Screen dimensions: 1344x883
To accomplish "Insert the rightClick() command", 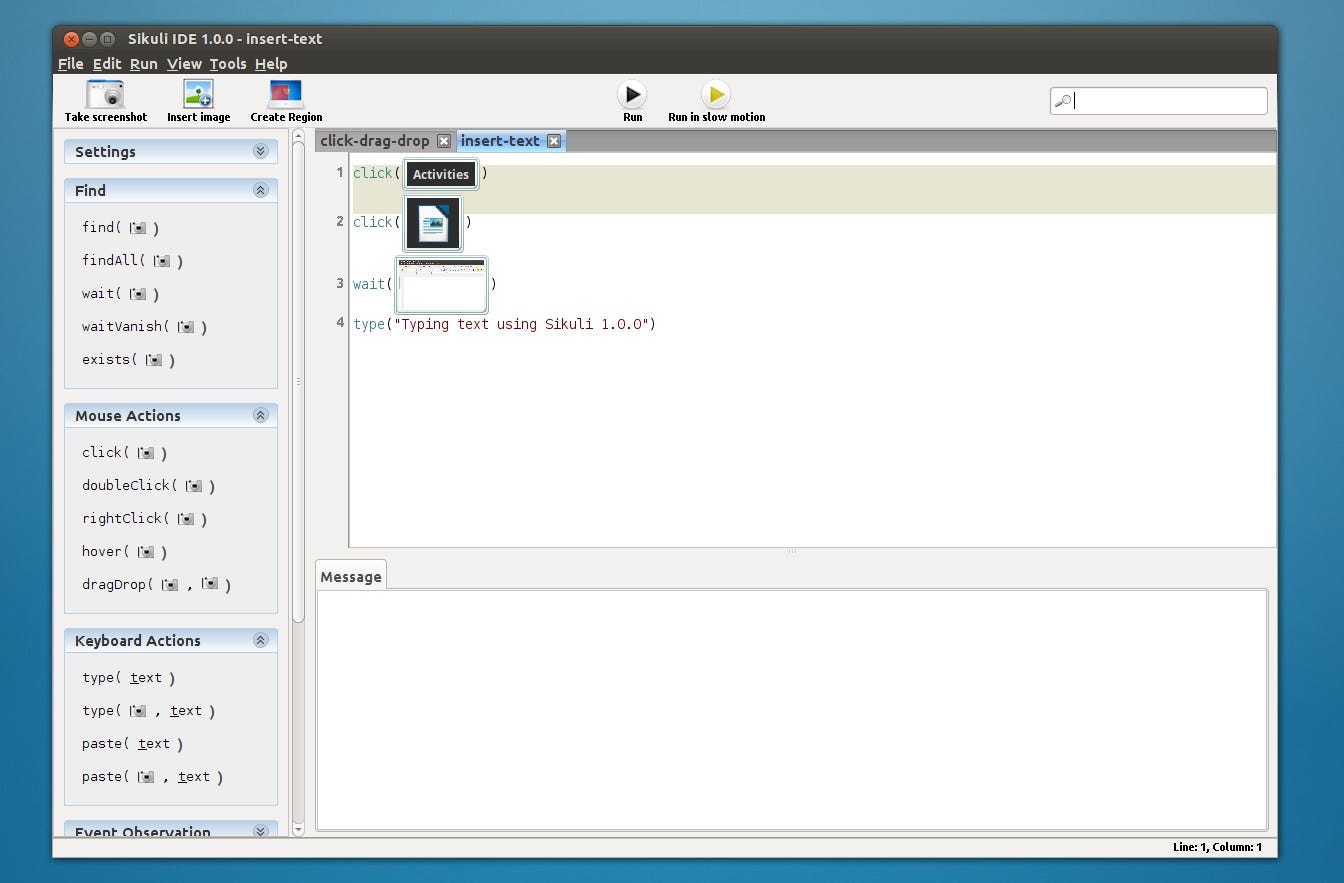I will pos(144,519).
